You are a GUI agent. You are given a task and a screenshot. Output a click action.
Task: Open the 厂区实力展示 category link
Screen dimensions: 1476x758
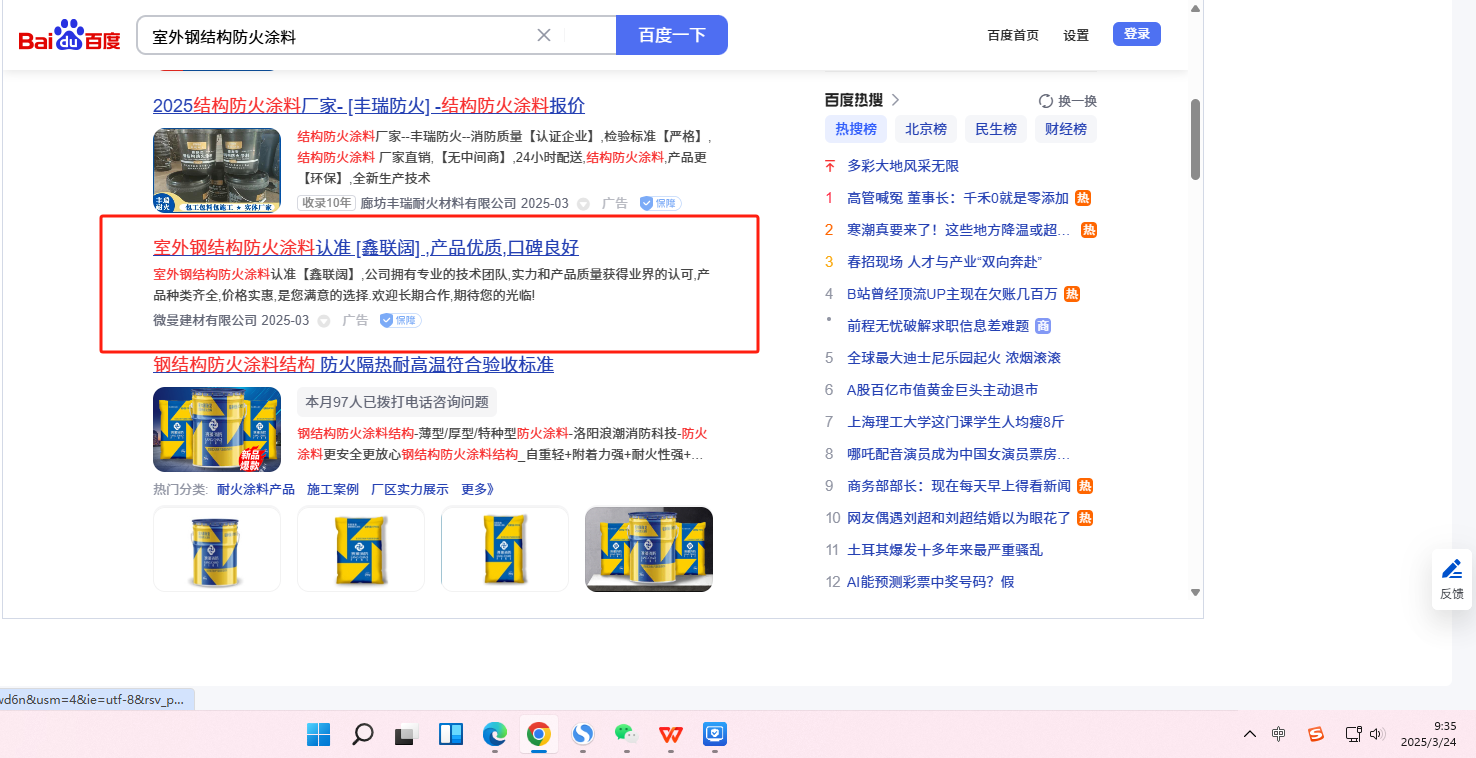pyautogui.click(x=410, y=489)
